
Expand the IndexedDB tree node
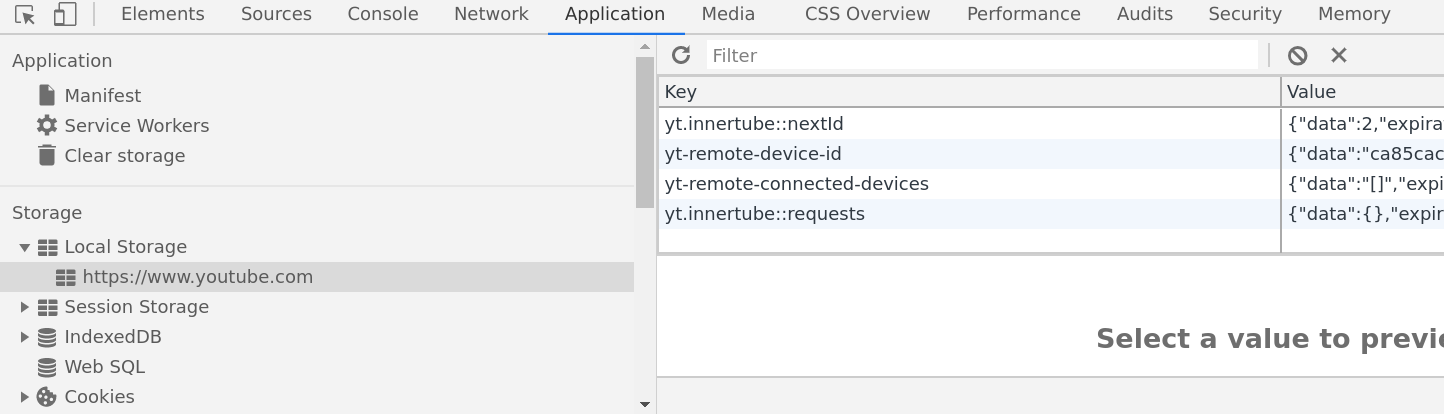click(x=25, y=337)
